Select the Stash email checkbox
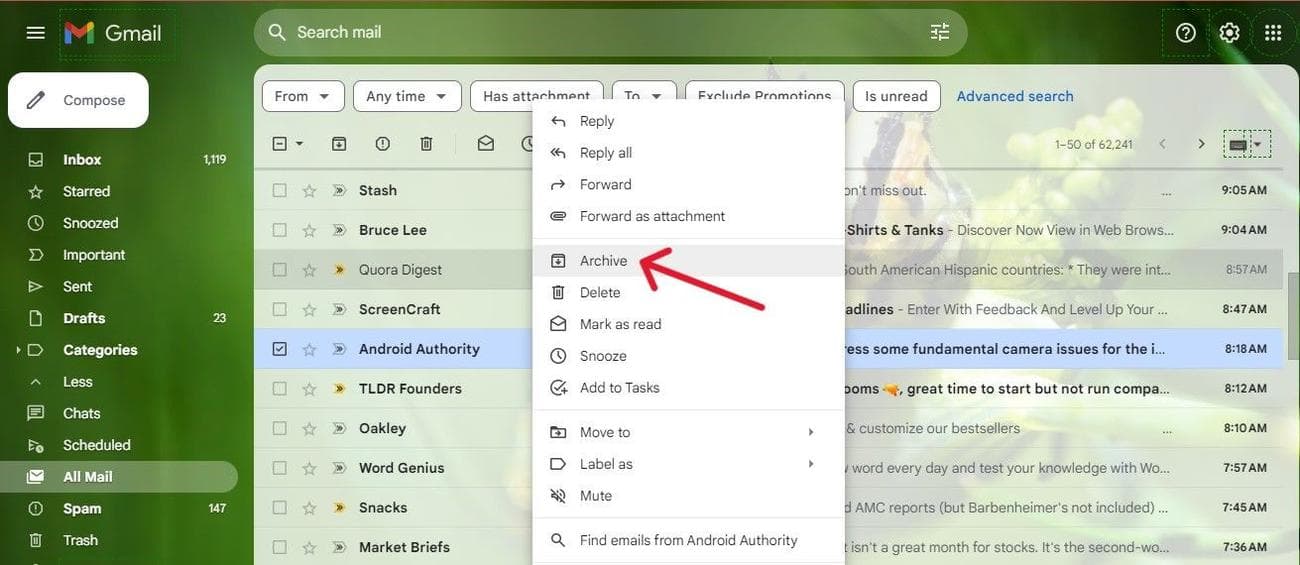Screen dimensions: 1300x565 click(x=280, y=190)
